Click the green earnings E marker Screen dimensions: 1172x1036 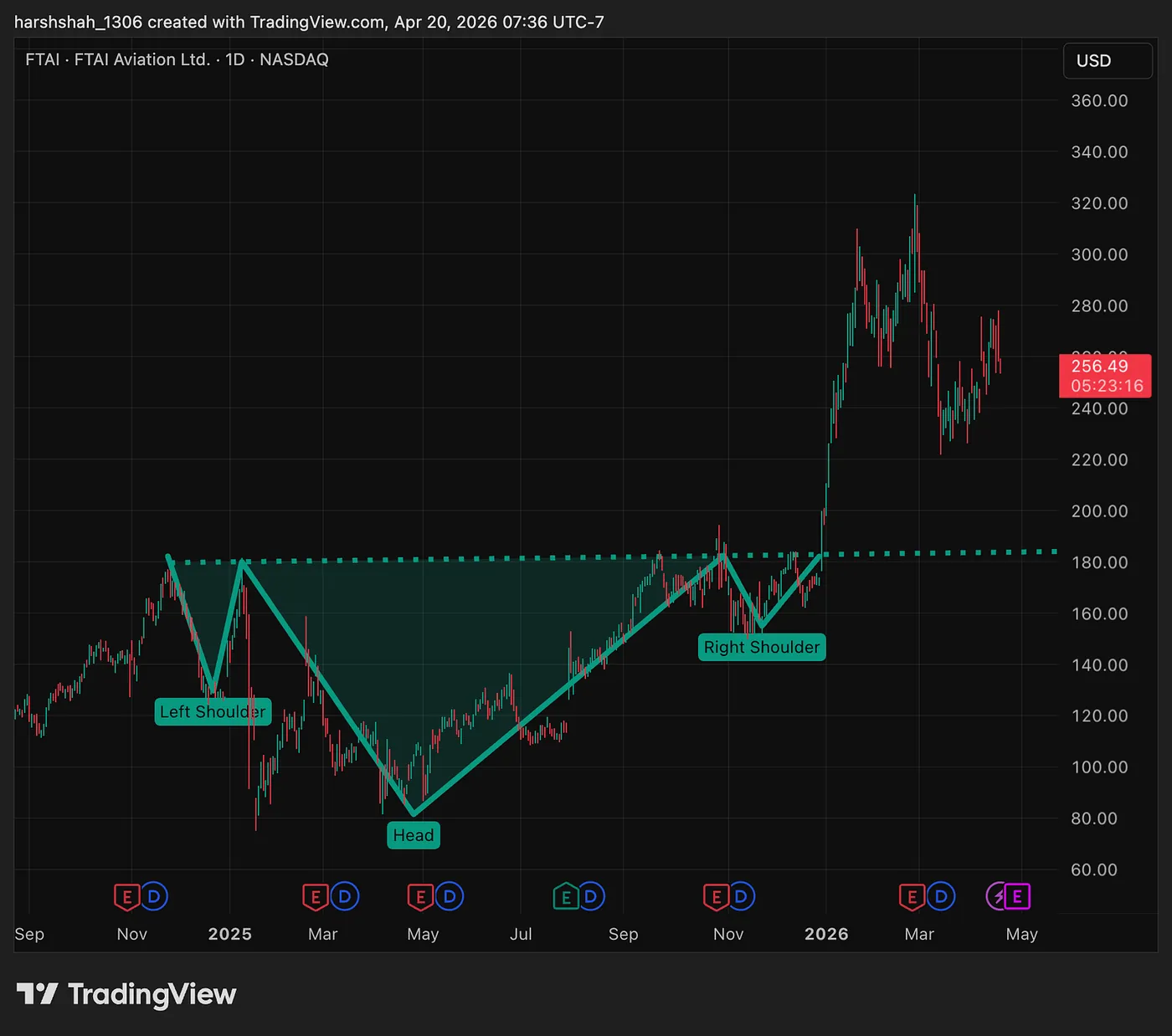(566, 897)
